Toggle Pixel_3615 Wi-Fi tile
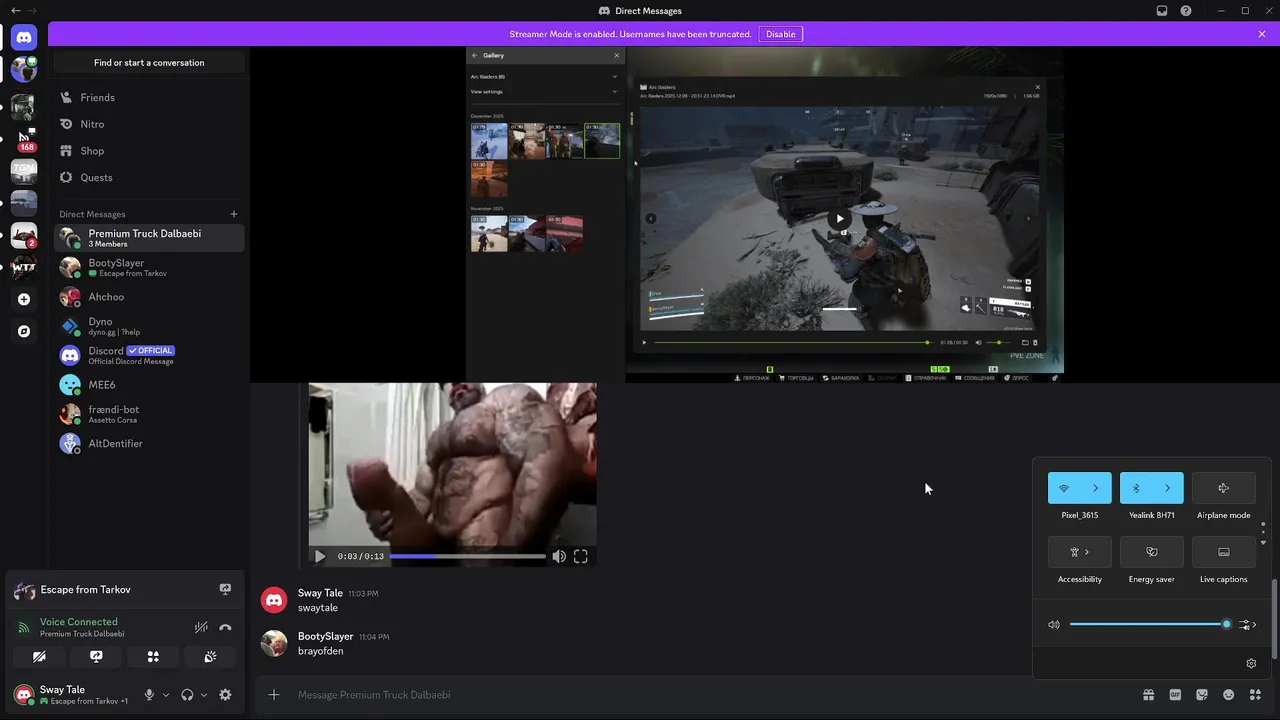 pos(1063,488)
